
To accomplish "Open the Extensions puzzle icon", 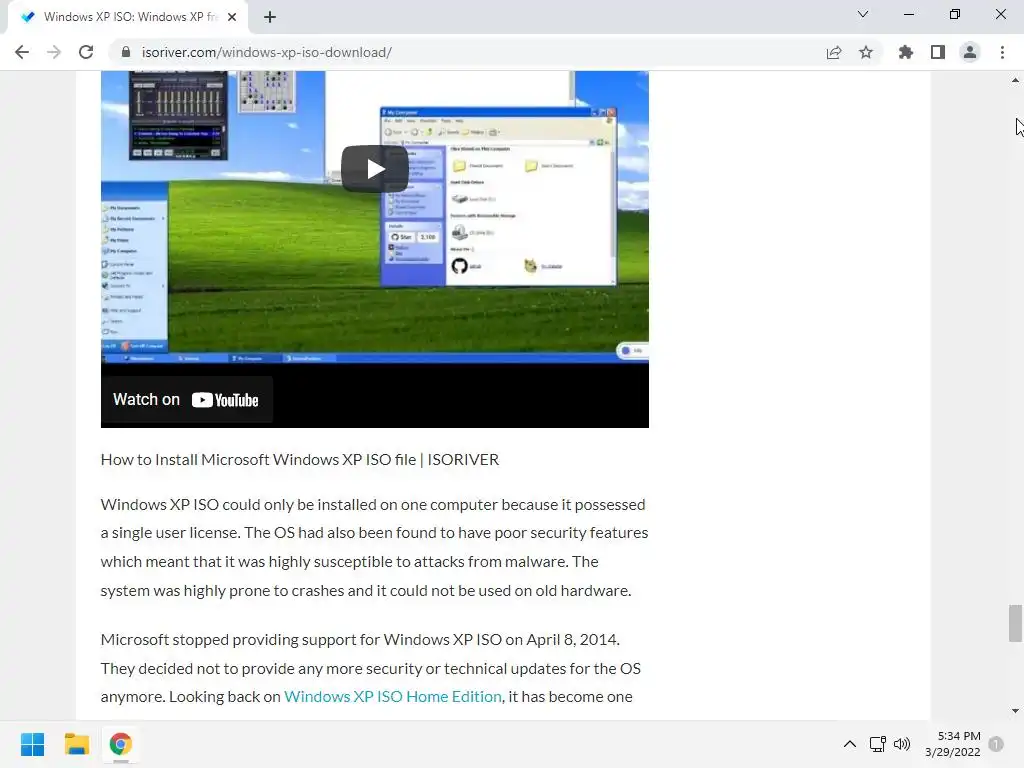I will tap(906, 52).
